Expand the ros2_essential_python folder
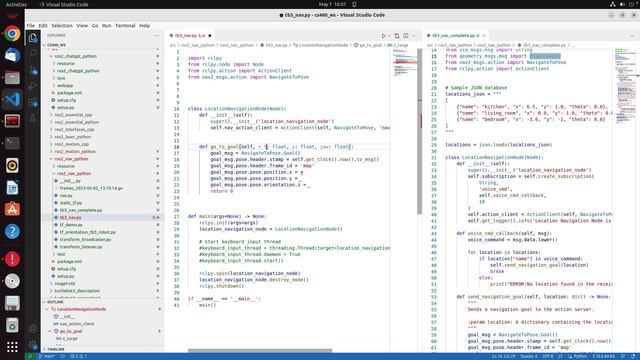The image size is (640, 360). (102, 122)
